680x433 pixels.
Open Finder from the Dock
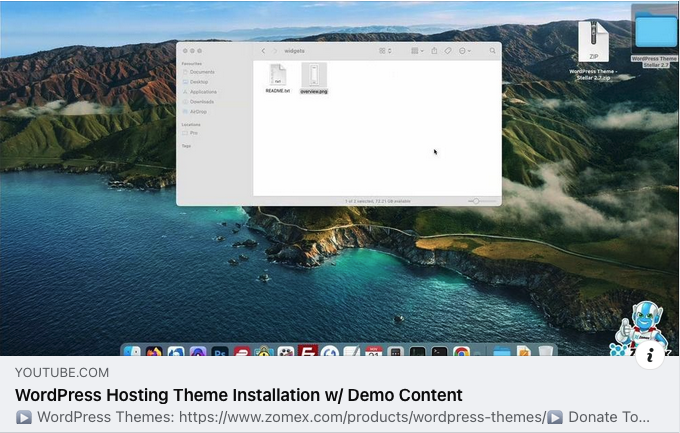(x=132, y=351)
